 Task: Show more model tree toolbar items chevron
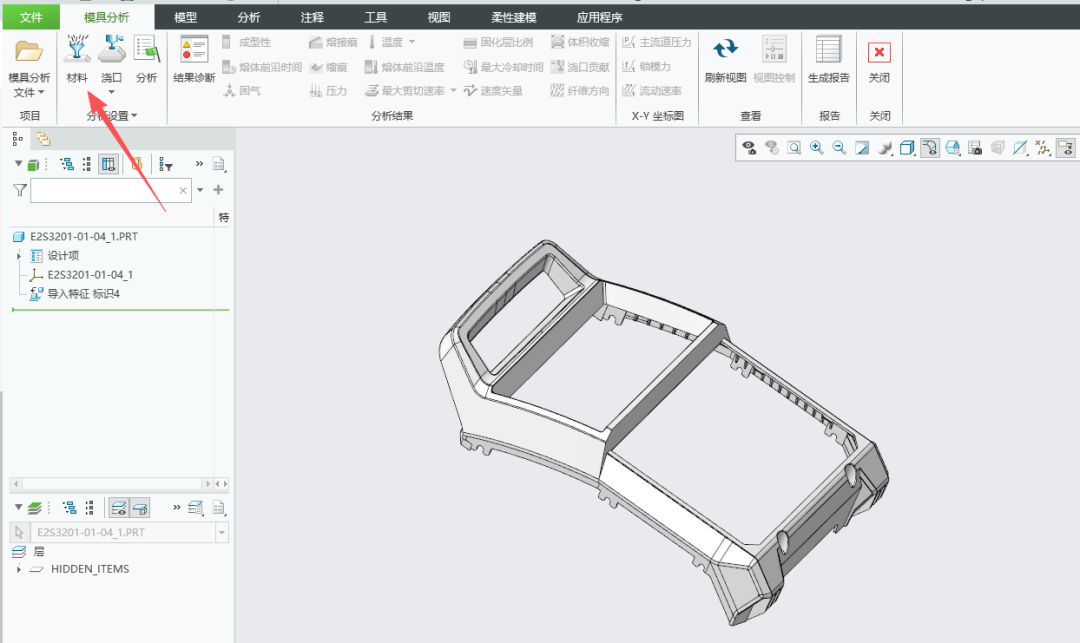click(200, 164)
